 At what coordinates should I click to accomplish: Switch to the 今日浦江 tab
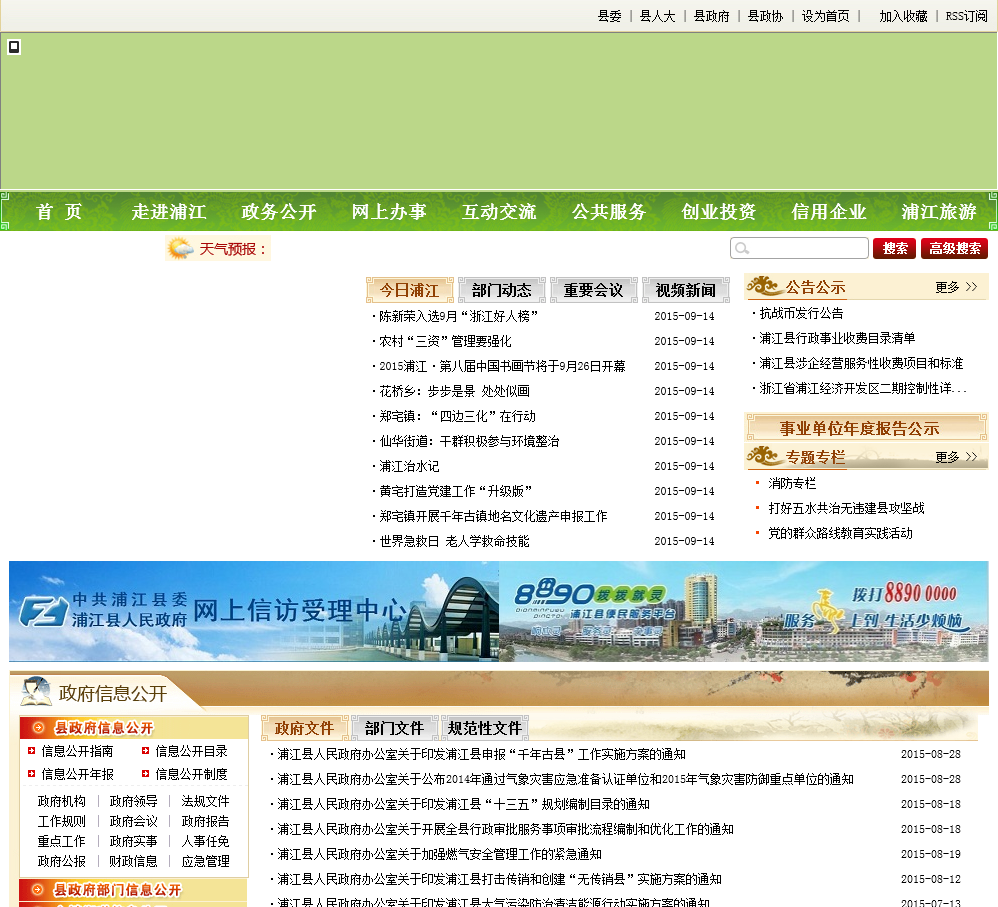click(410, 290)
